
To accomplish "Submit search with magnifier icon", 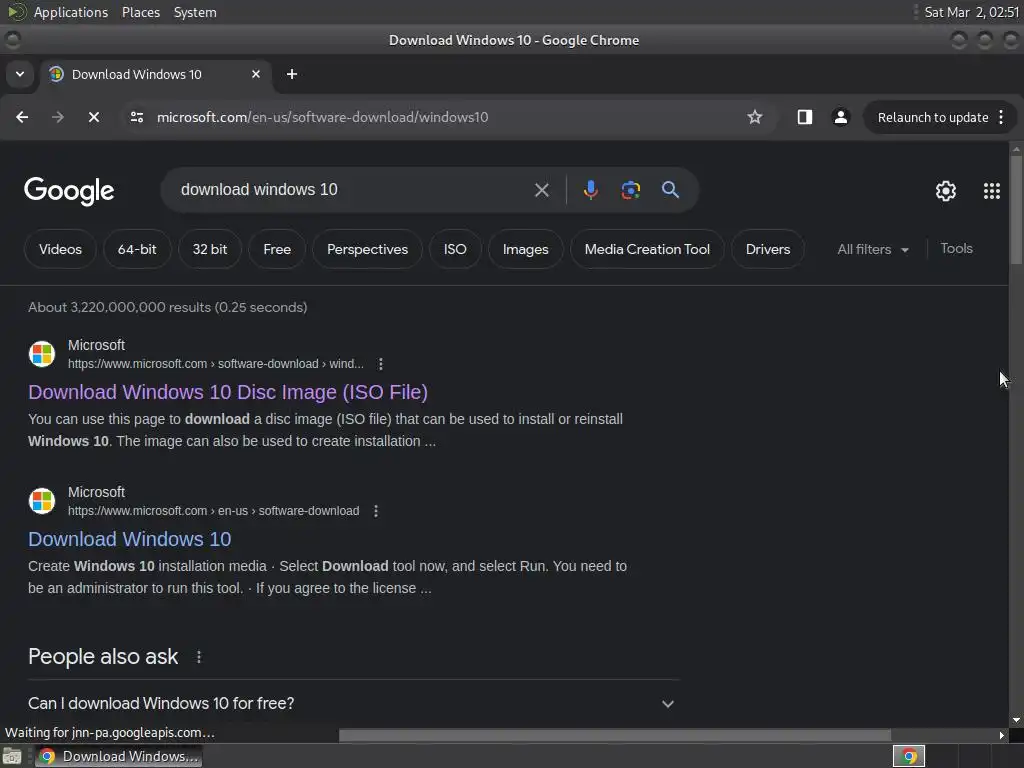I will click(x=671, y=190).
